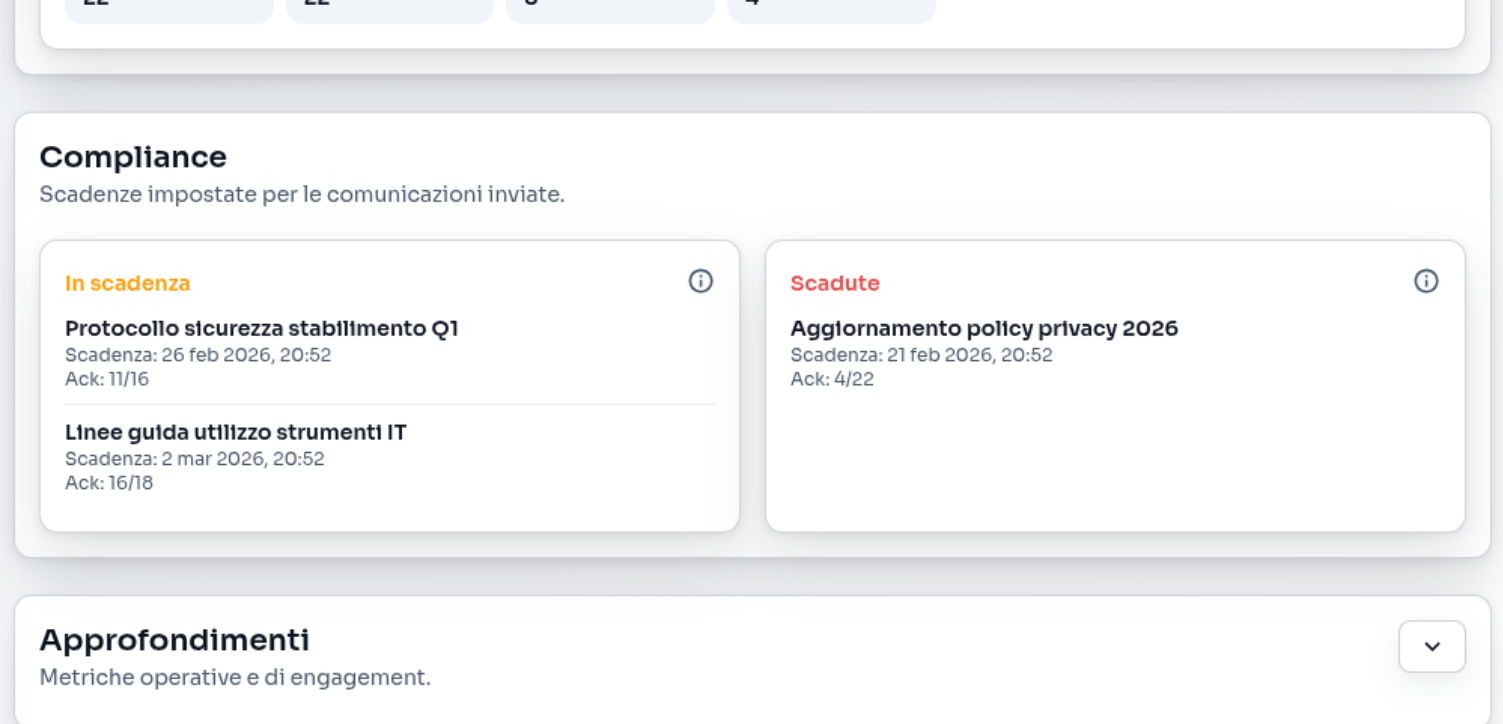Screen dimensions: 1503x724
Task: Select Aggiornamento policy privacy 2026 entry
Action: [x=984, y=328]
